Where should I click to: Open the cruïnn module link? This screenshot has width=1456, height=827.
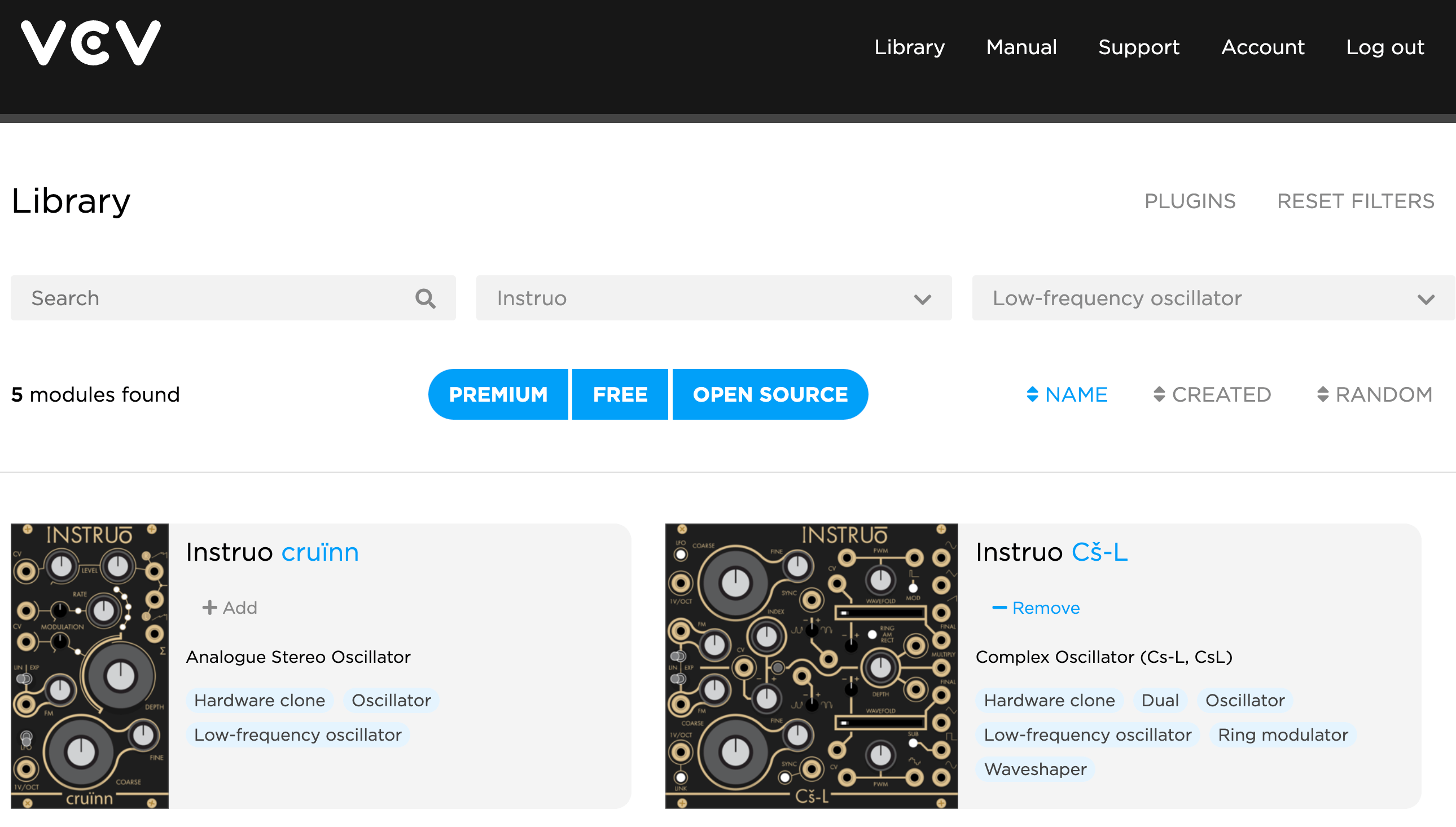coord(320,552)
